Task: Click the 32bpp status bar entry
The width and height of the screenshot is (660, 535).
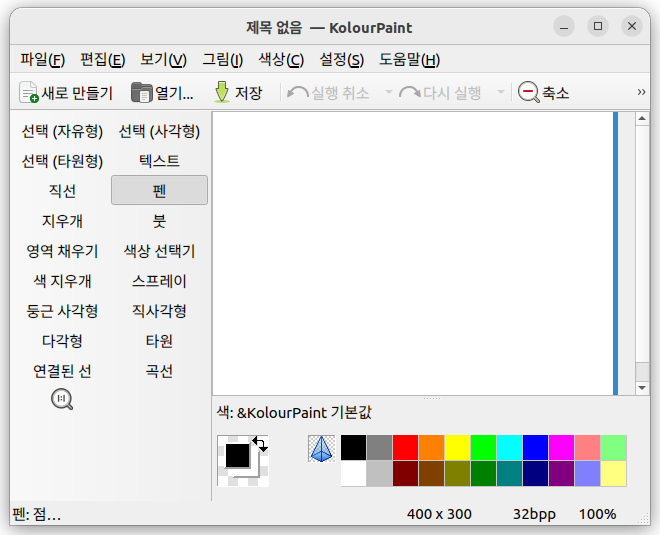Action: tap(534, 514)
